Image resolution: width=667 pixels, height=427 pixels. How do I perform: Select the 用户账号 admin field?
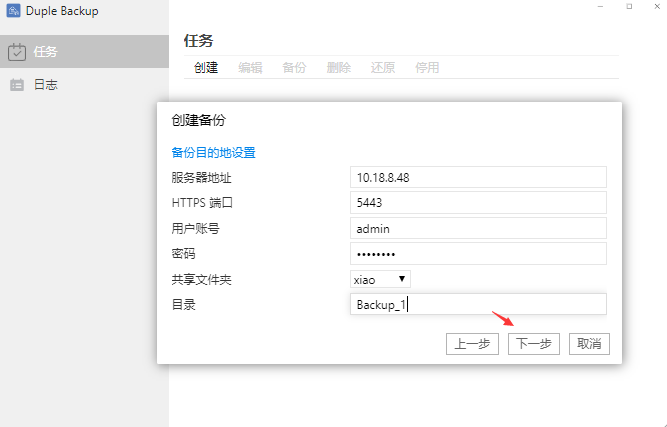click(x=478, y=229)
